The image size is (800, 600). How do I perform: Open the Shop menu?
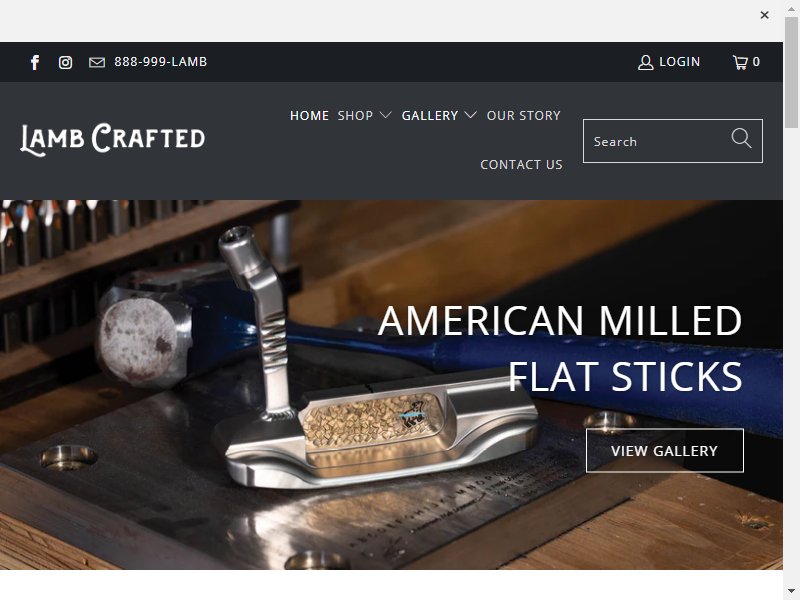355,116
